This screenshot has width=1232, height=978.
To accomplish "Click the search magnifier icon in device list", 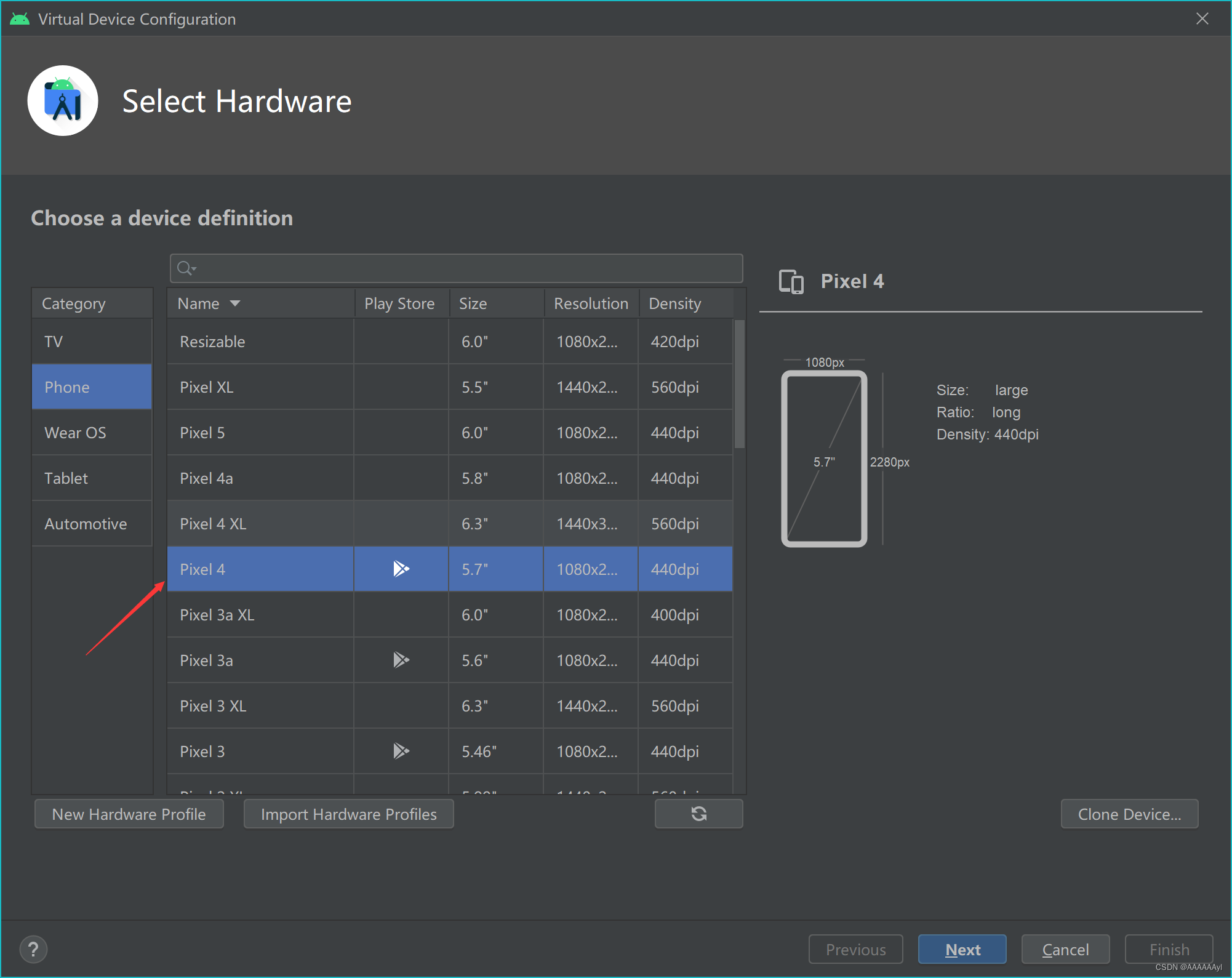I will 185,267.
